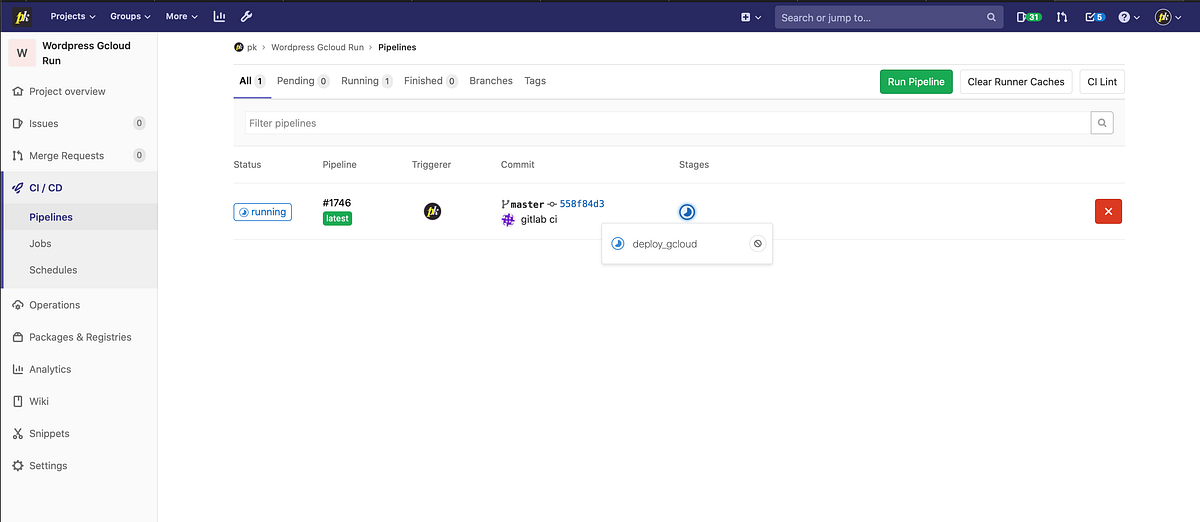Open to-do list icon with badge 5
This screenshot has height=522, width=1200.
1095,17
